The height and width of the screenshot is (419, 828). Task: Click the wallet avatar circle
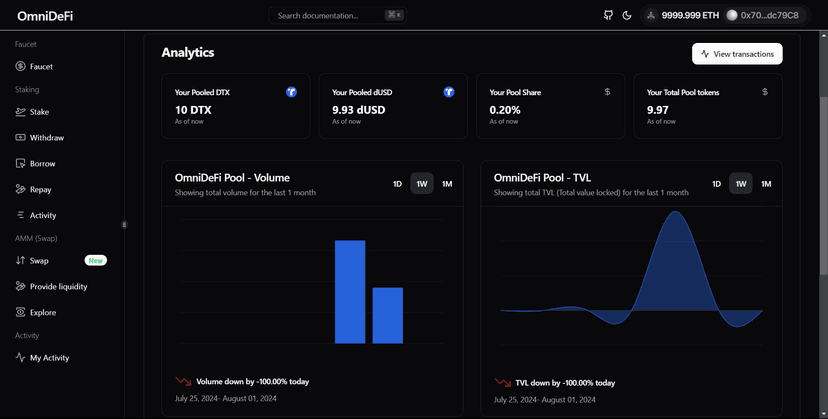tap(732, 15)
